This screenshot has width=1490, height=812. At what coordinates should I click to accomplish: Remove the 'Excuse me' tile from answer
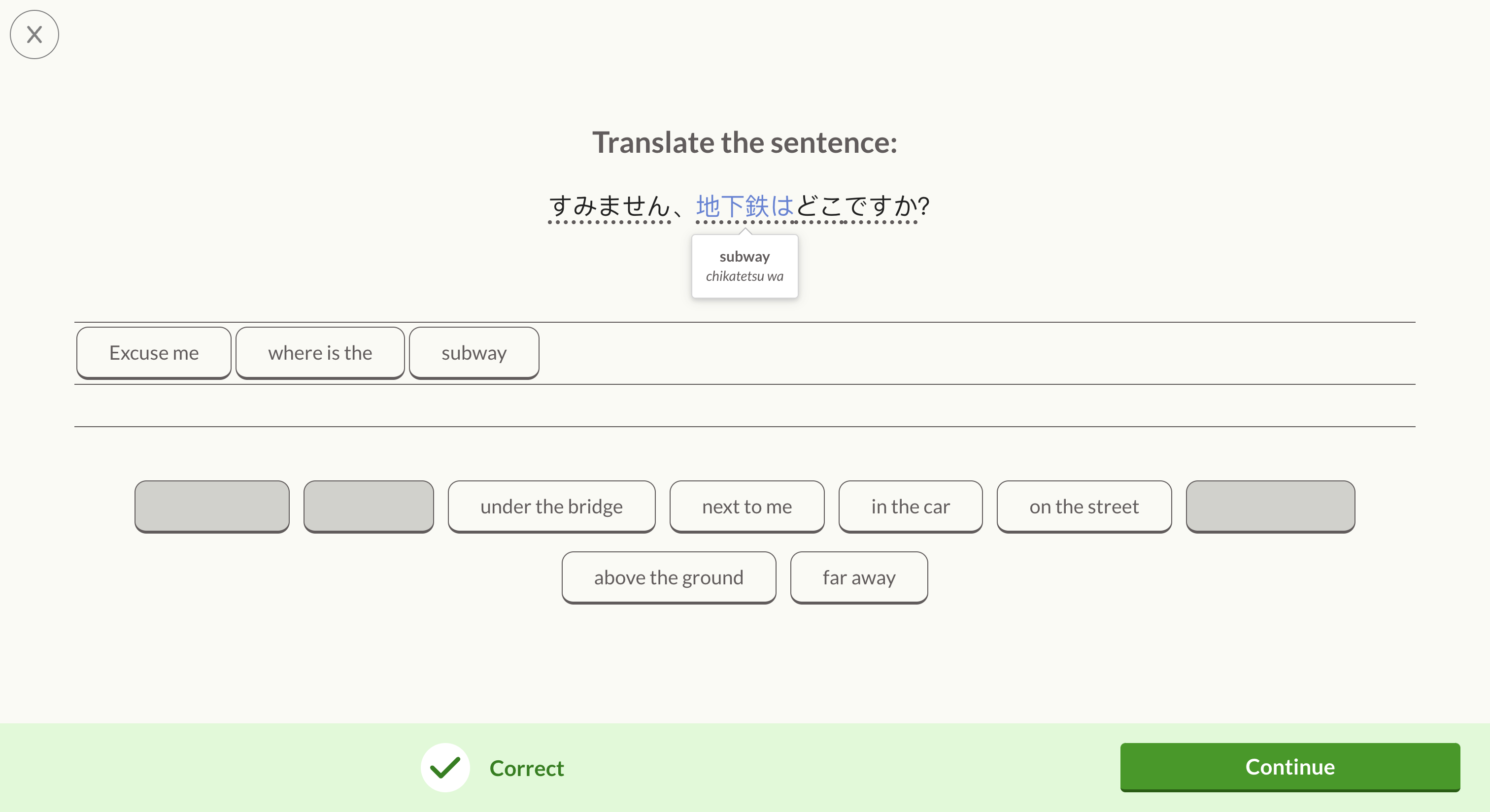pos(154,353)
